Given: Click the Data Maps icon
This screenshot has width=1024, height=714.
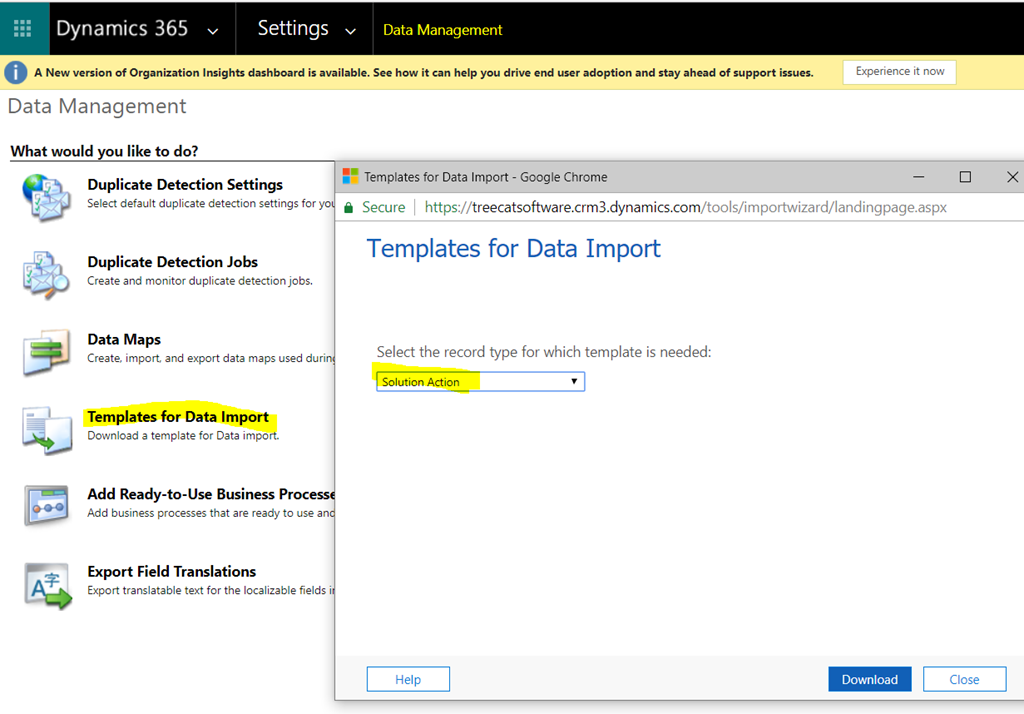Looking at the screenshot, I should pyautogui.click(x=46, y=352).
